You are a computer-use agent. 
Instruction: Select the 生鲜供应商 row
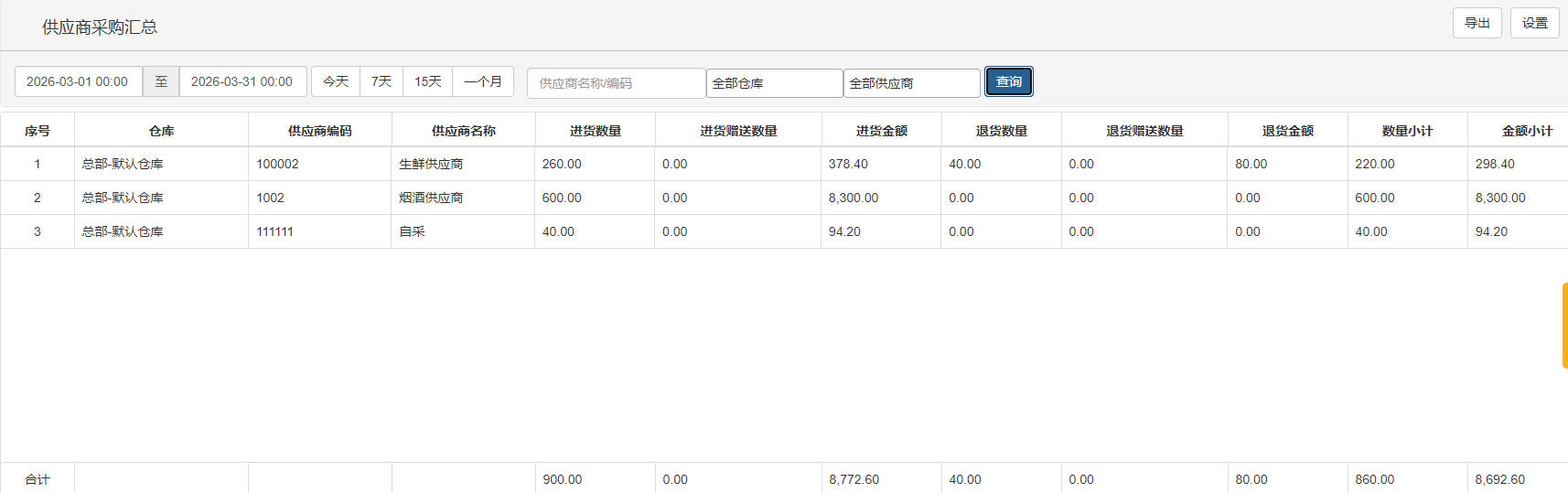[x=431, y=164]
